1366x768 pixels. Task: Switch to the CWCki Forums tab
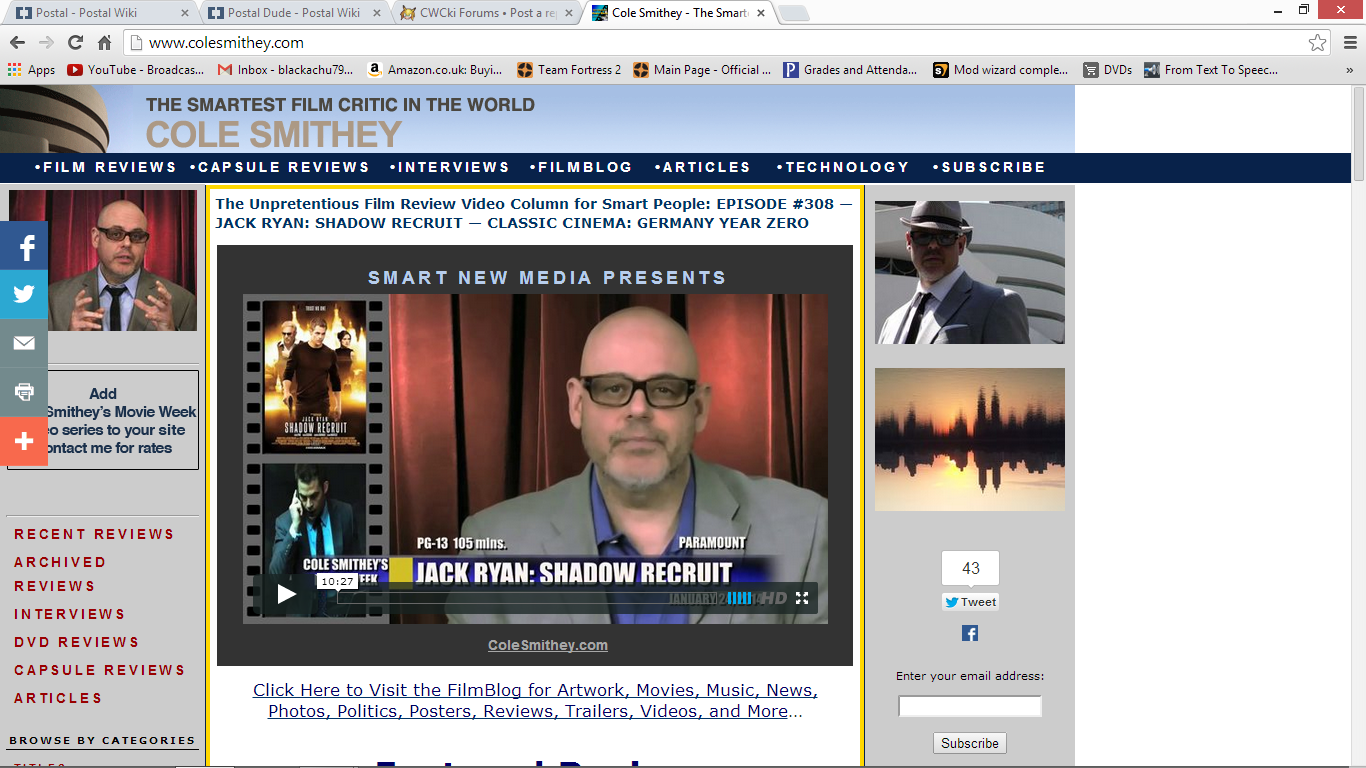coord(486,13)
